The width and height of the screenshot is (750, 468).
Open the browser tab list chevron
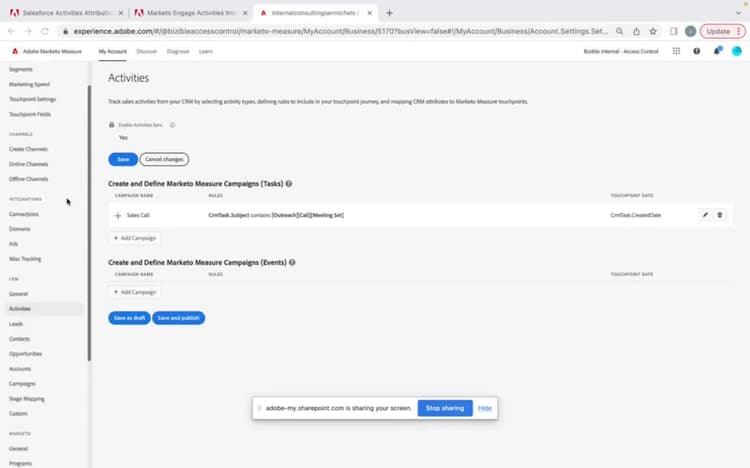click(x=738, y=13)
